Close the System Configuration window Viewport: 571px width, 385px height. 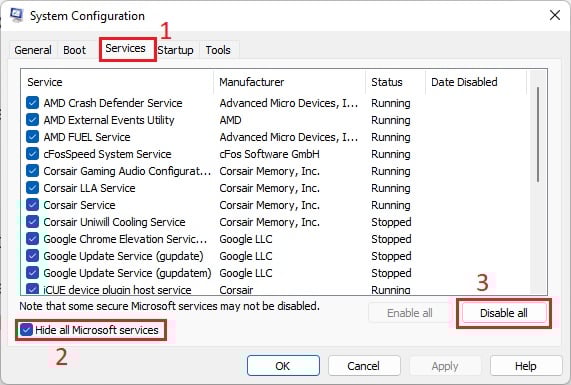[x=555, y=15]
